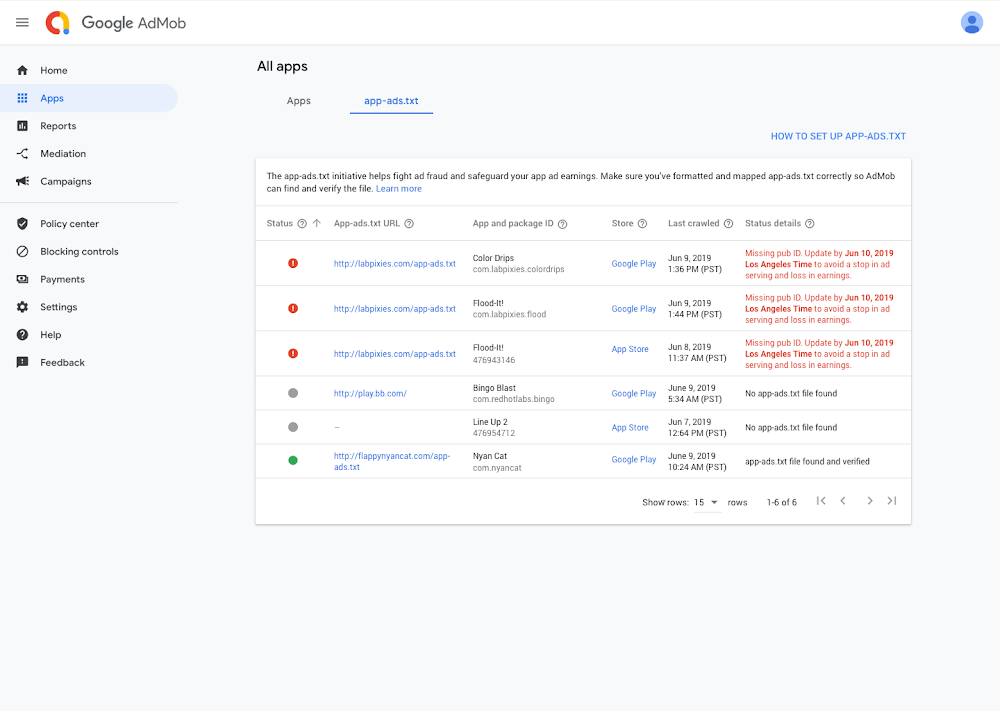This screenshot has height=711, width=1000.
Task: Click the Line Up 2 app name
Action: [490, 422]
